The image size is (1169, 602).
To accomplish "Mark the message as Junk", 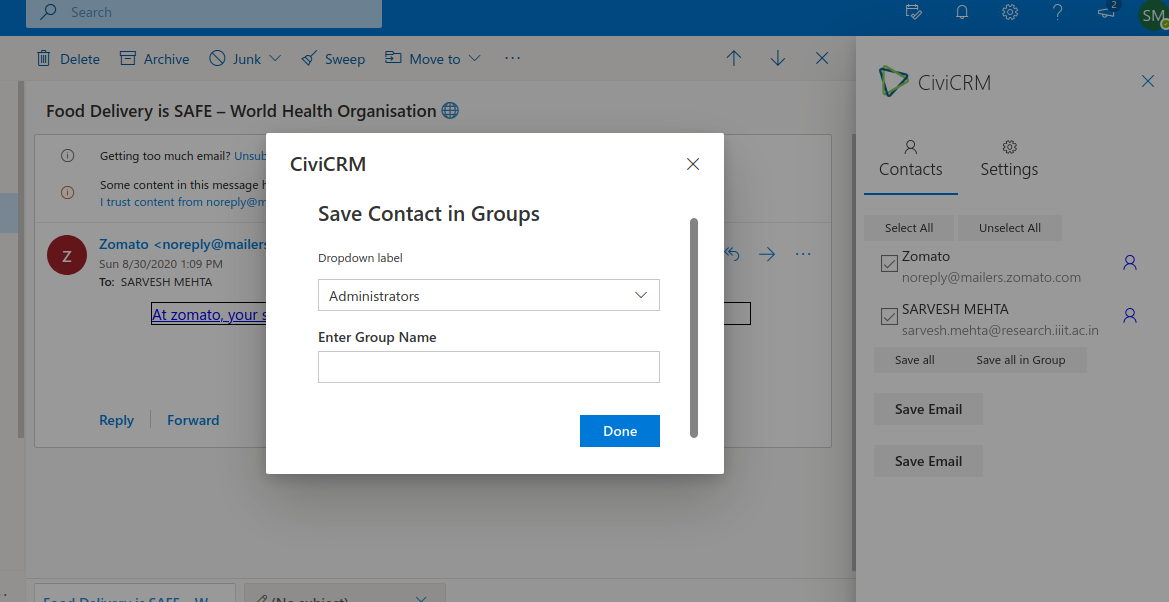I will click(235, 59).
